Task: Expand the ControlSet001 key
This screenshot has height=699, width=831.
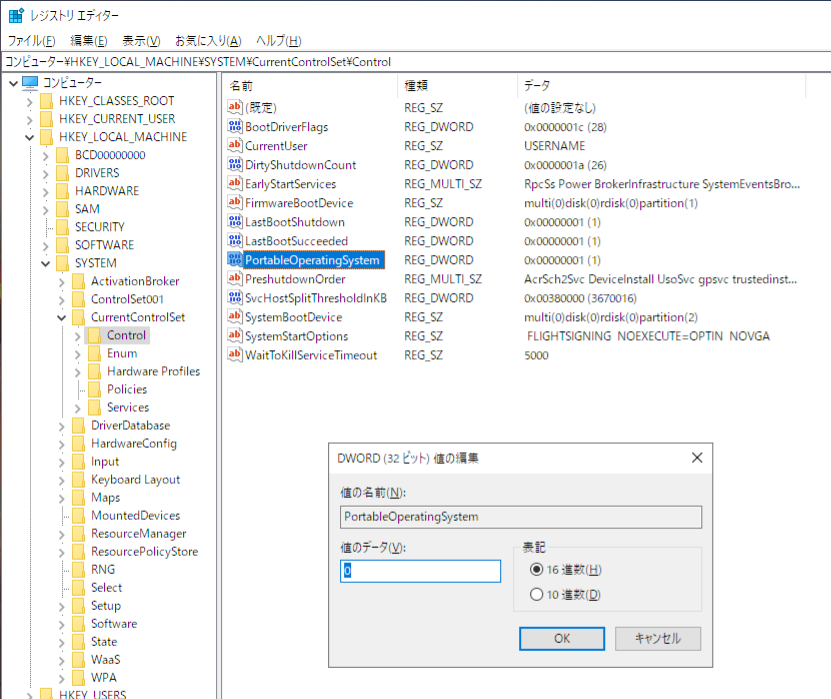Action: tap(61, 300)
